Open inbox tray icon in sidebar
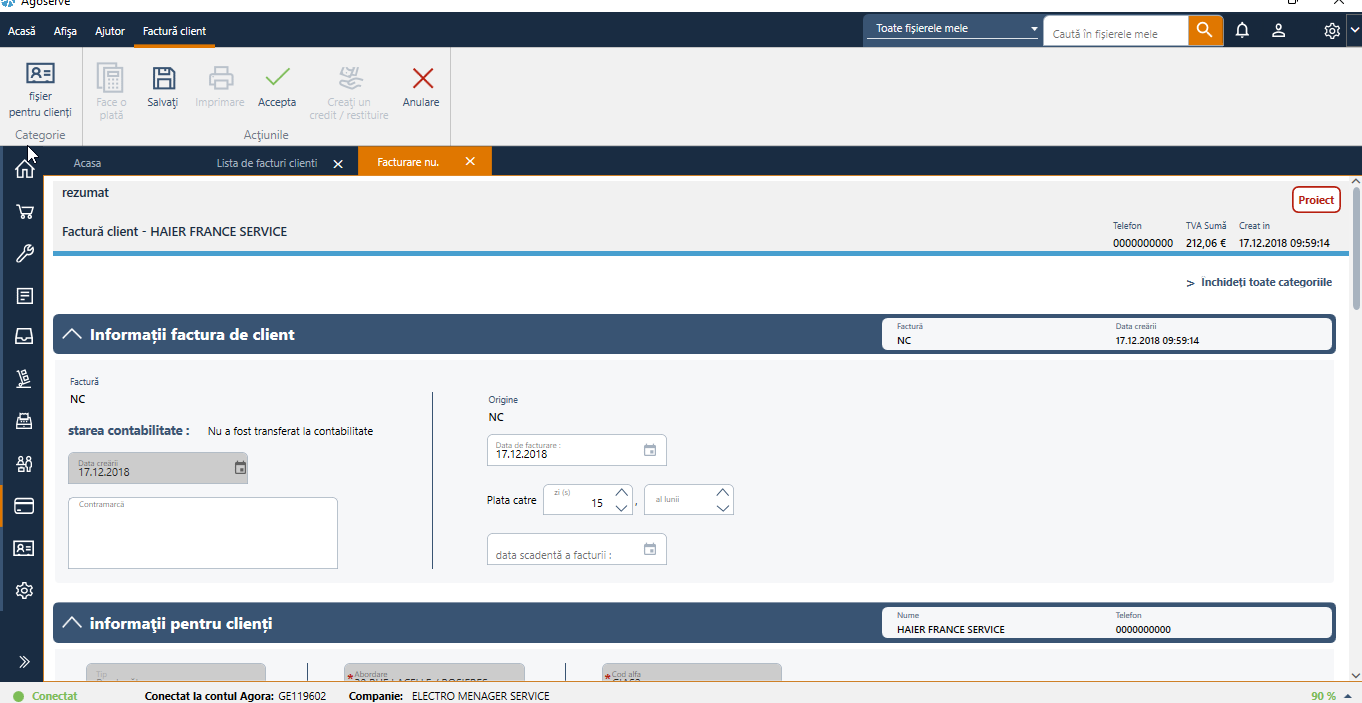 (x=25, y=337)
